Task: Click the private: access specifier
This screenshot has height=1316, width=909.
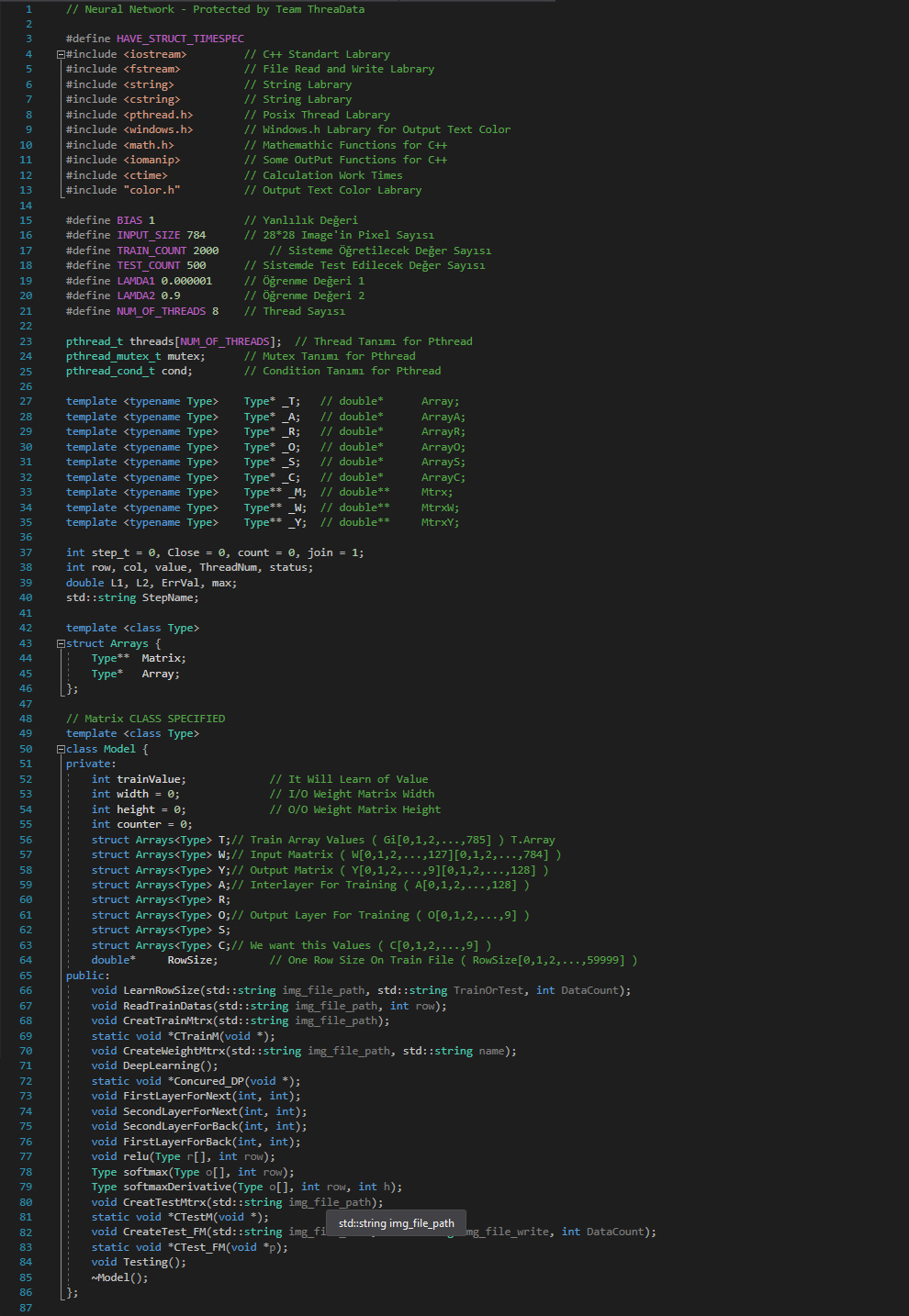Action: tap(91, 764)
